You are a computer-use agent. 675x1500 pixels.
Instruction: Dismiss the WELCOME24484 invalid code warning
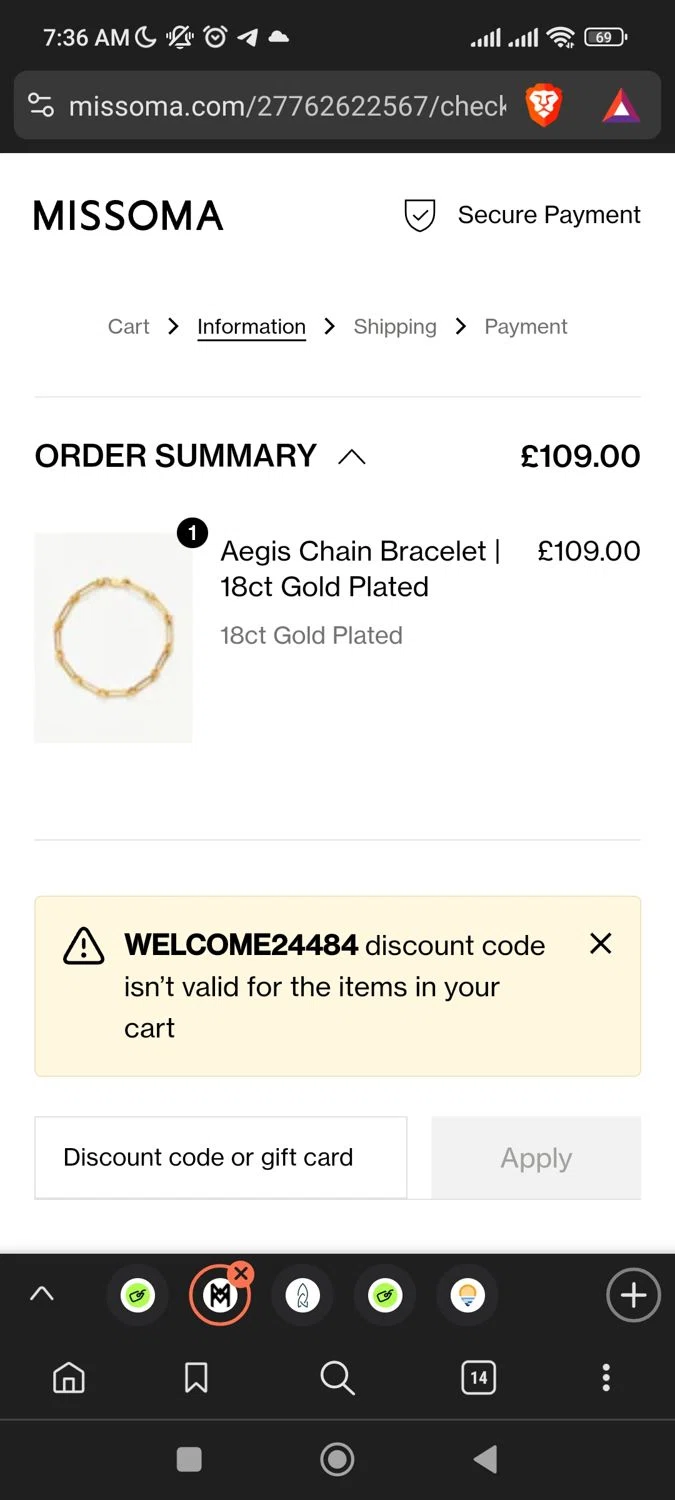click(600, 943)
